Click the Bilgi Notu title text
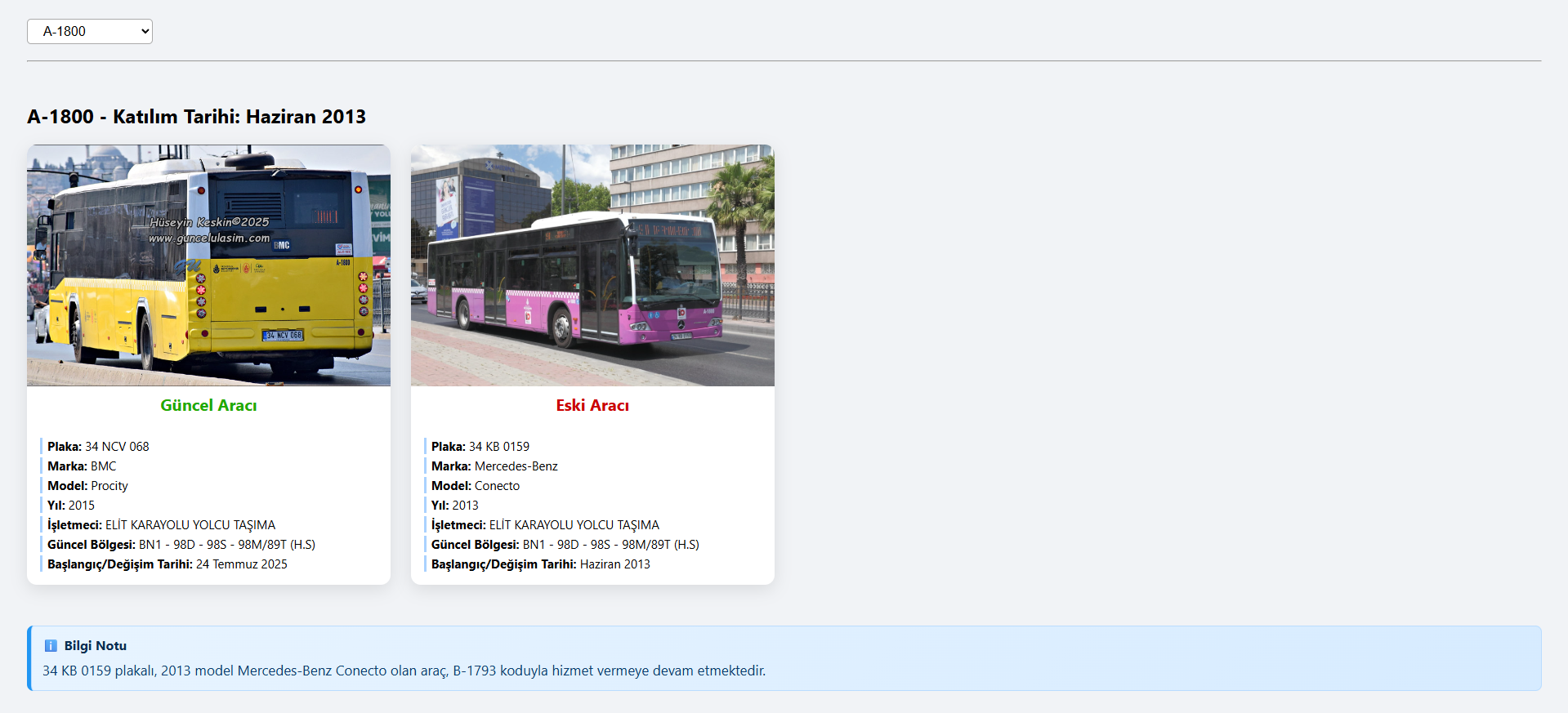The width and height of the screenshot is (1568, 713). pos(96,646)
